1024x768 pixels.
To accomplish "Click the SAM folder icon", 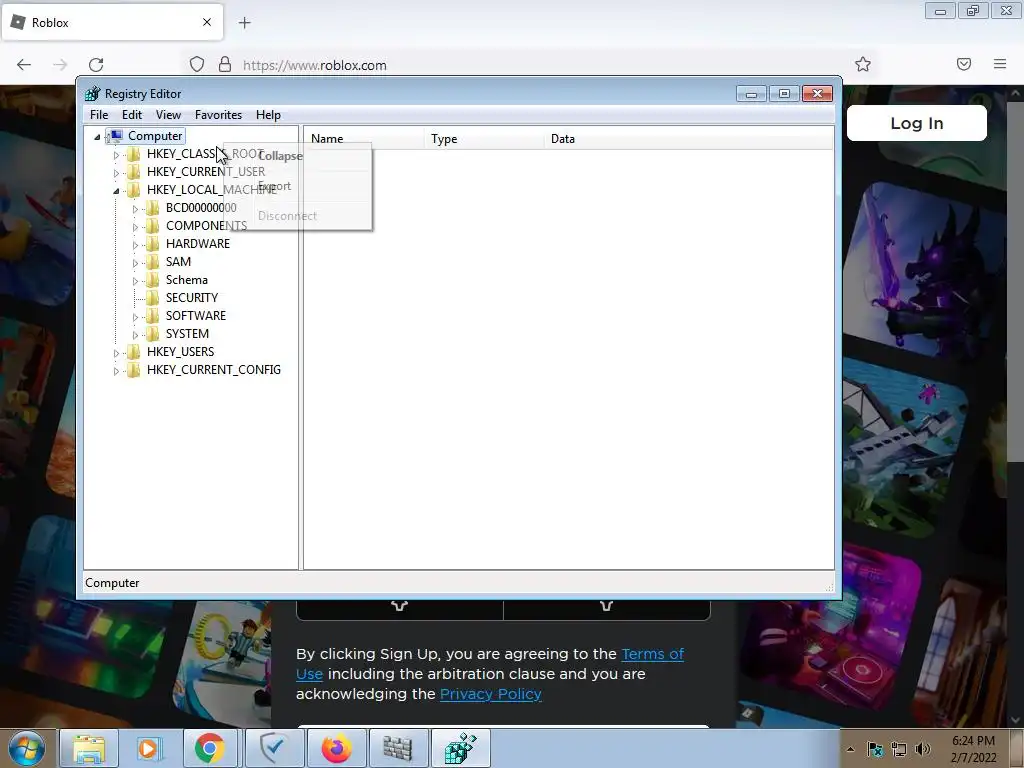I will 152,262.
